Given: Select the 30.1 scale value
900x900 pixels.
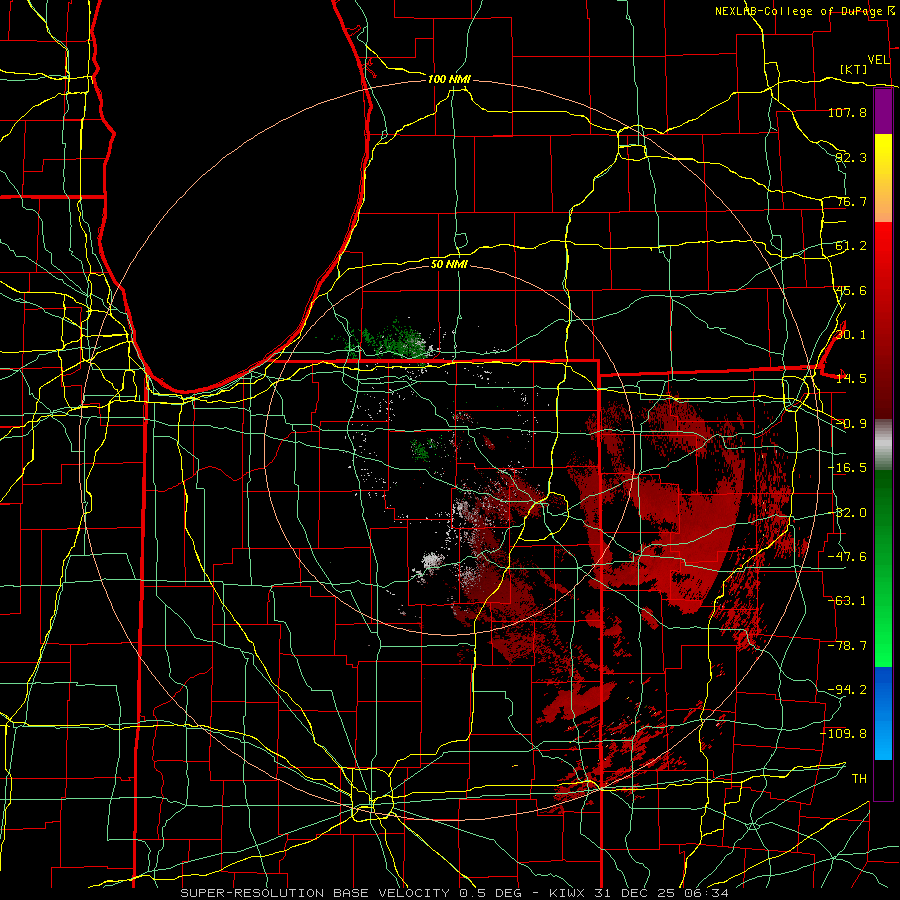Looking at the screenshot, I should pos(850,335).
